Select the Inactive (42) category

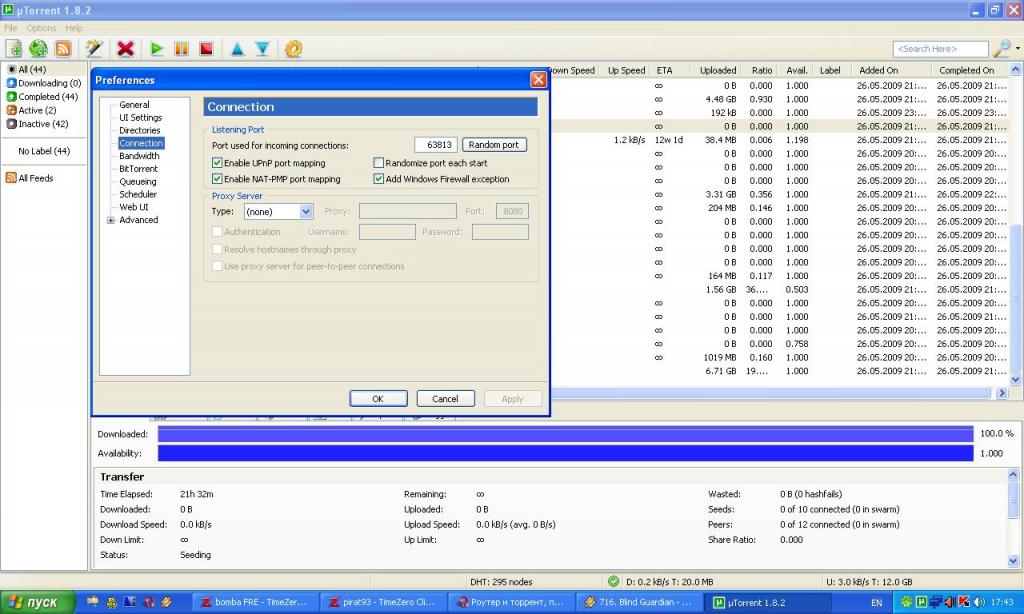37,124
